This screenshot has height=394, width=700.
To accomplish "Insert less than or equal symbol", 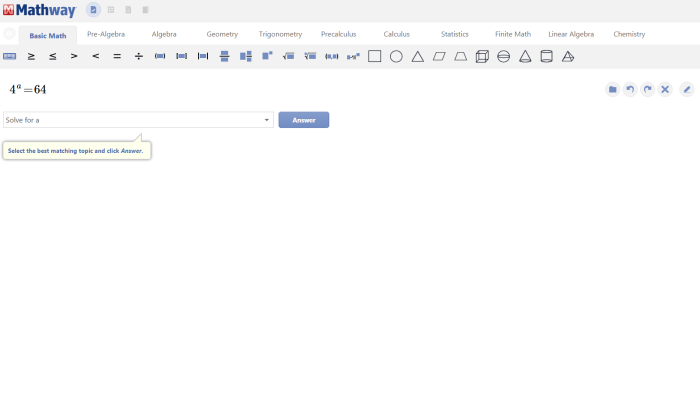I will (53, 56).
